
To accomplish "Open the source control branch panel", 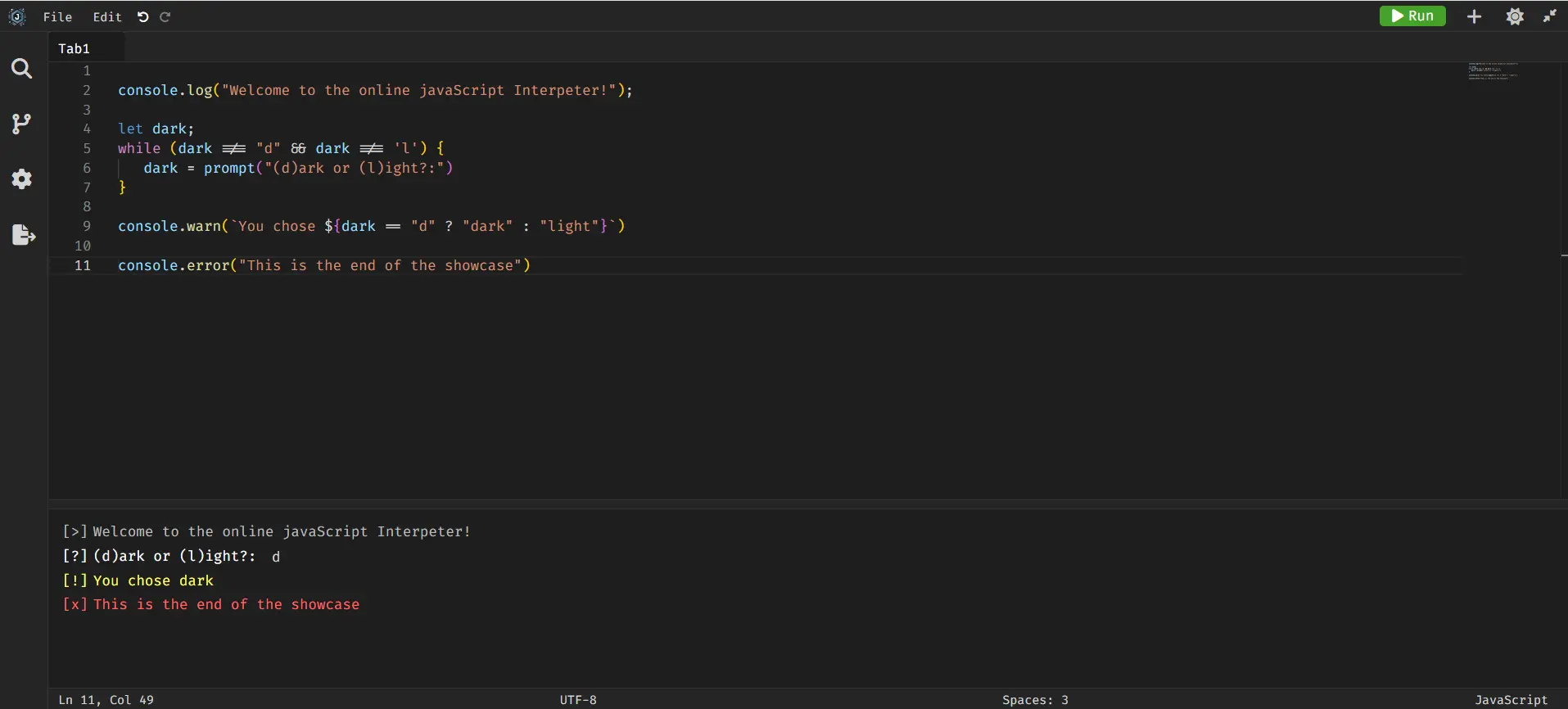I will pyautogui.click(x=21, y=124).
